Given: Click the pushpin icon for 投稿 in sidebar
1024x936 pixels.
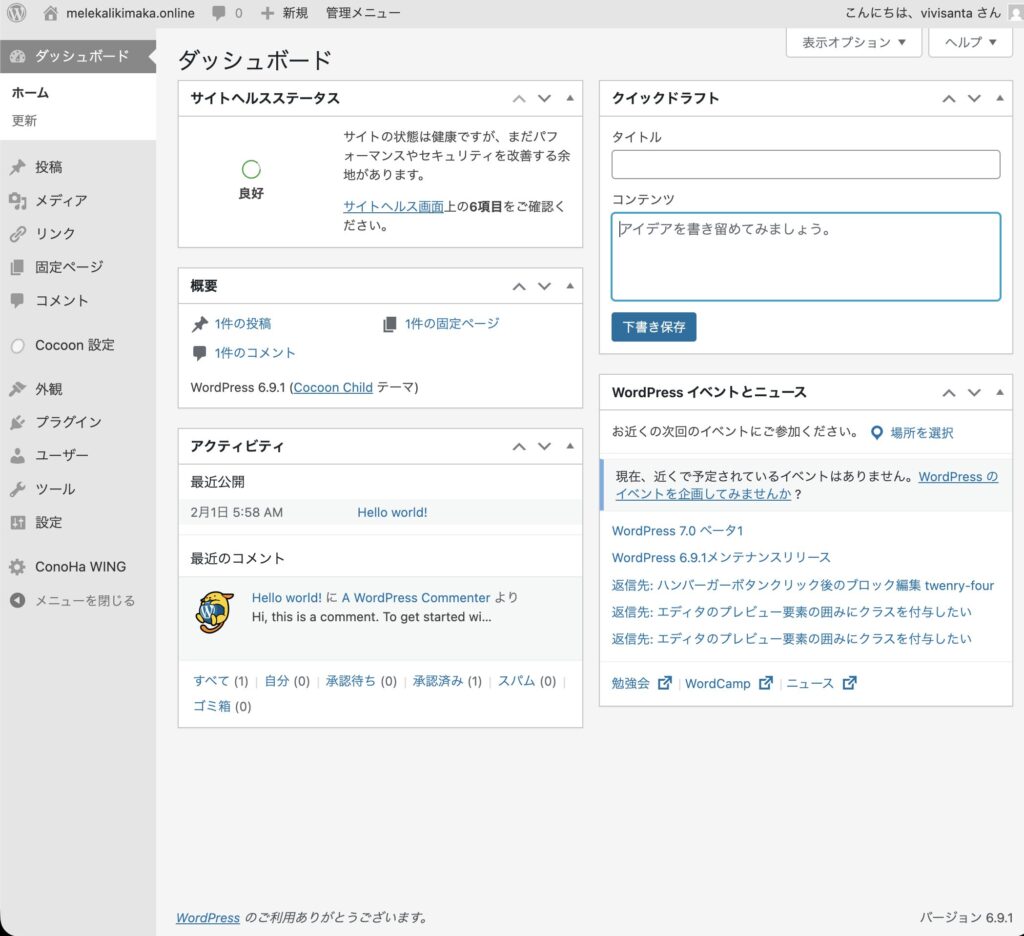Looking at the screenshot, I should (x=17, y=167).
